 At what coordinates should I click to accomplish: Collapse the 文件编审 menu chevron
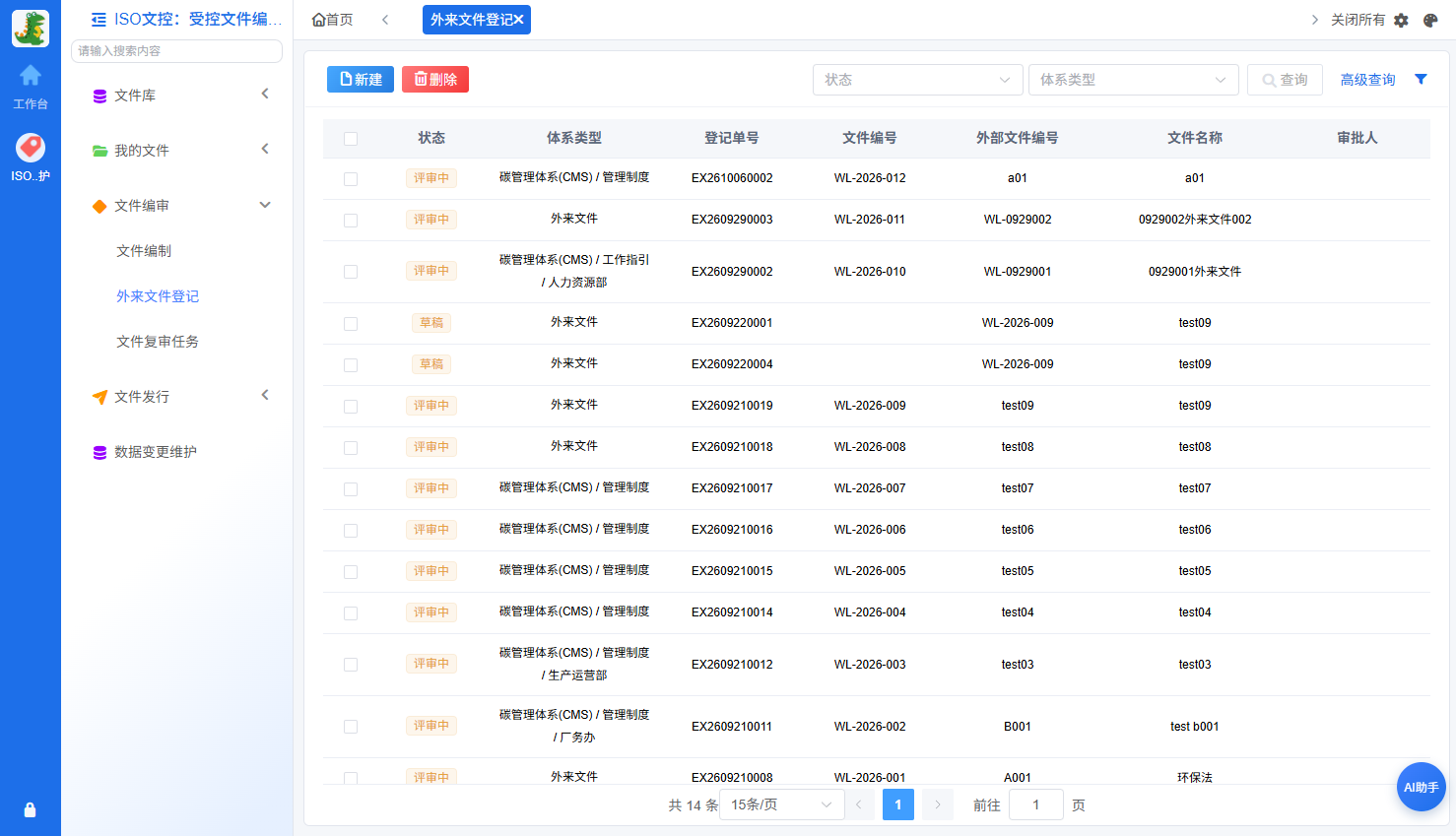[x=265, y=205]
